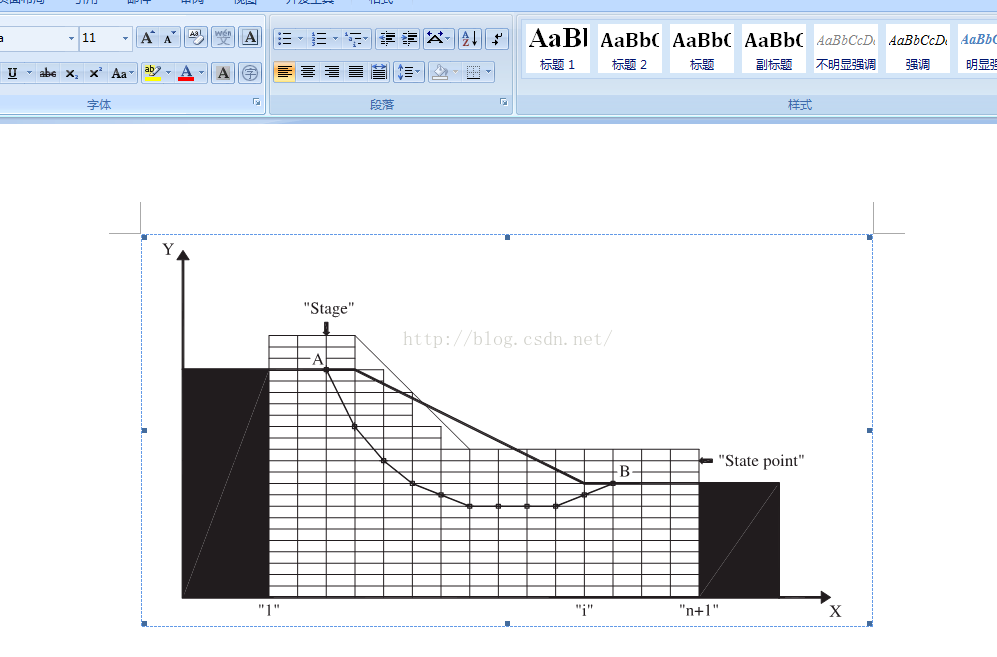Apply the 标题 2 style

(x=629, y=48)
